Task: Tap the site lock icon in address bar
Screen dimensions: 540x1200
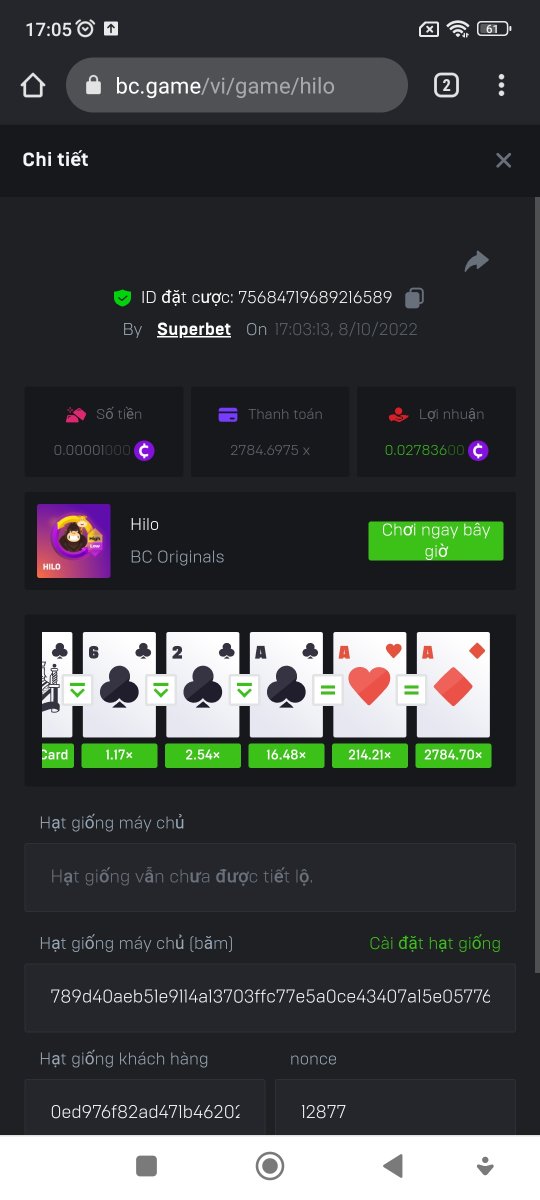Action: [94, 86]
